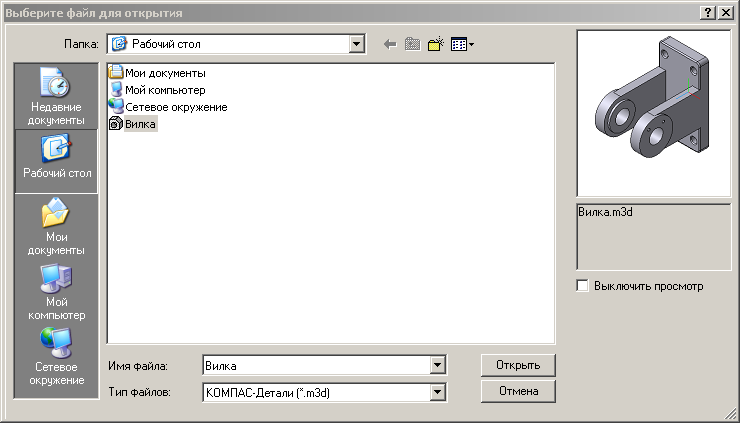Select the Мои документы folder in list

(157, 73)
